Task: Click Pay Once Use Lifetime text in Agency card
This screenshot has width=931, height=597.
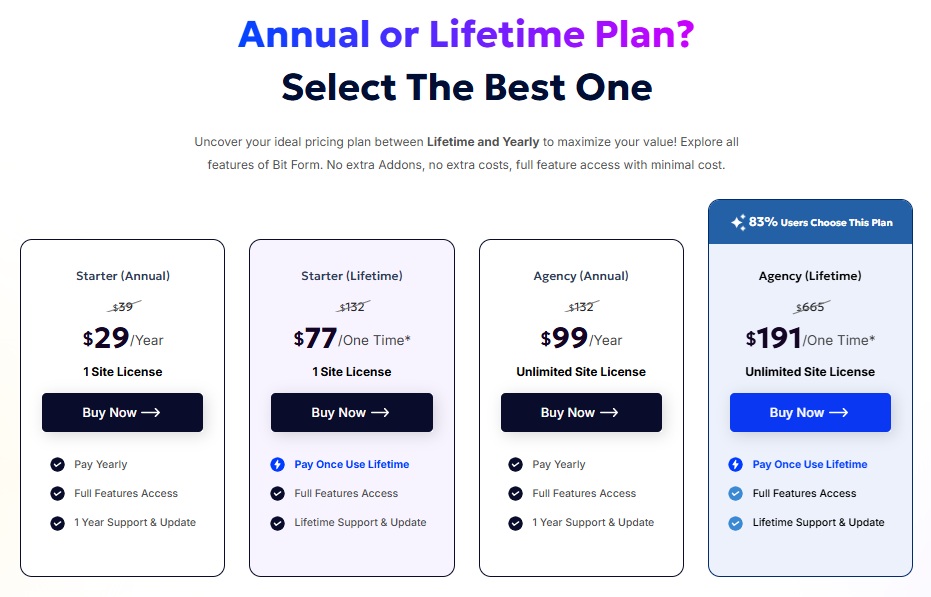Action: [x=810, y=465]
